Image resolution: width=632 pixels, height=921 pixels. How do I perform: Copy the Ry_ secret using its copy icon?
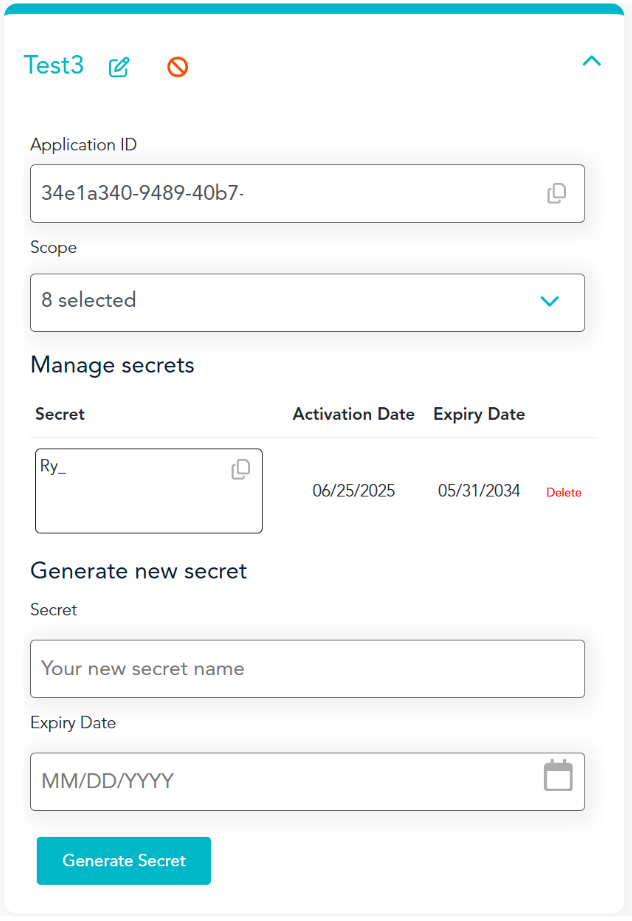click(241, 469)
